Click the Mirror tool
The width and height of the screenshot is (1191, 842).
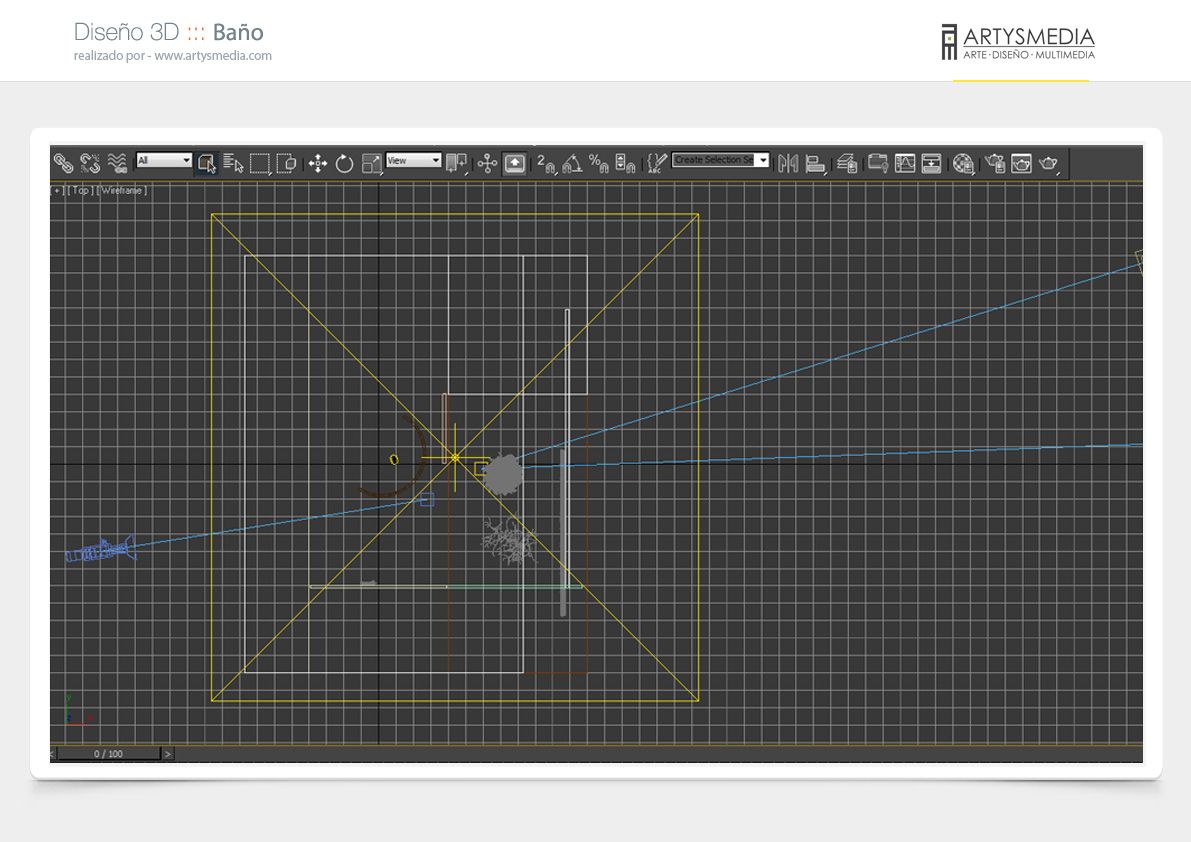click(788, 163)
